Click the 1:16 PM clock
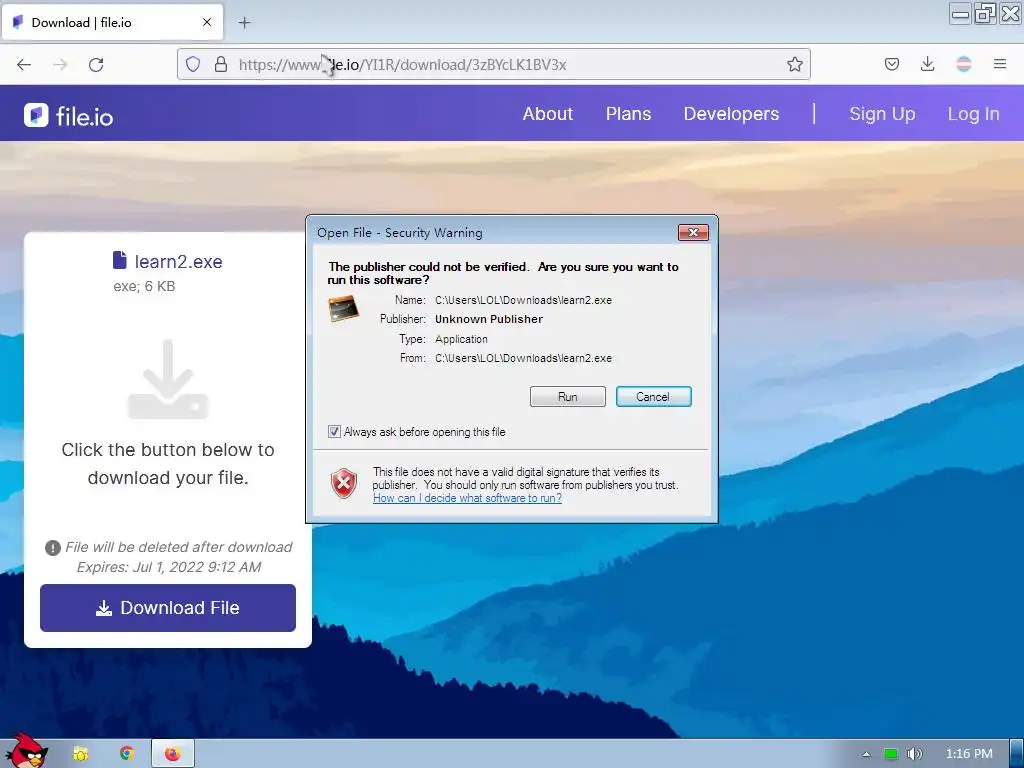This screenshot has width=1024, height=768. [x=968, y=754]
